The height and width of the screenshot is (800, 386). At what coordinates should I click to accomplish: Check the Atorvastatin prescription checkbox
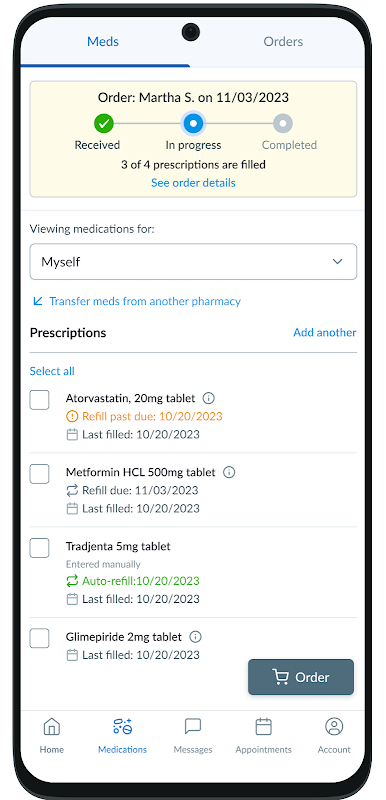coord(39,400)
